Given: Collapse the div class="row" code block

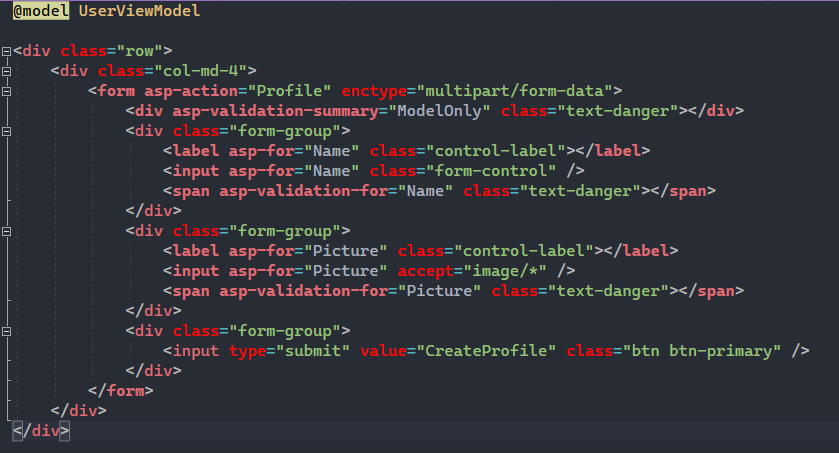Looking at the screenshot, I should [x=6, y=51].
